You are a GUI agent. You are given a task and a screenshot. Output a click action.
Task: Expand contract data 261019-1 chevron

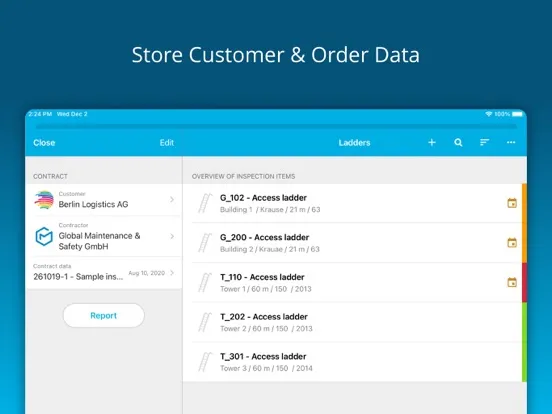click(x=172, y=273)
